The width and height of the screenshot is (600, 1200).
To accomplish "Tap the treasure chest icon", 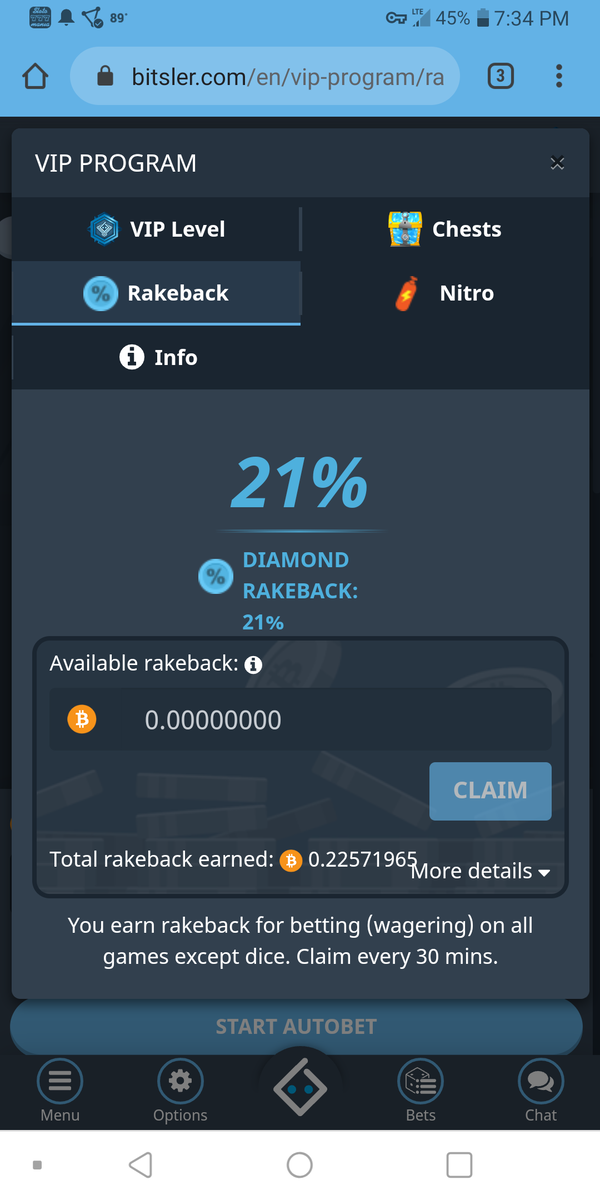I will [405, 229].
